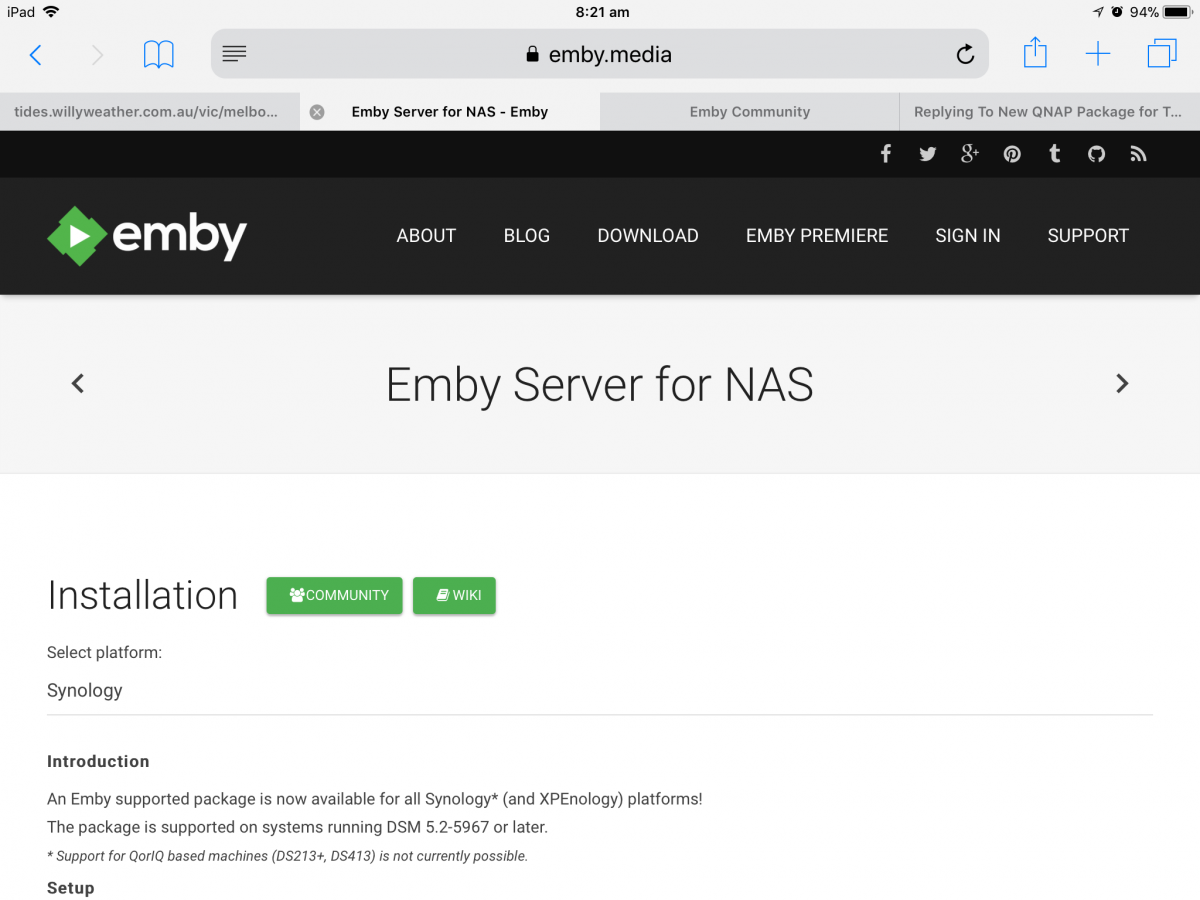
Task: Tap the emby.media address bar
Action: click(600, 54)
